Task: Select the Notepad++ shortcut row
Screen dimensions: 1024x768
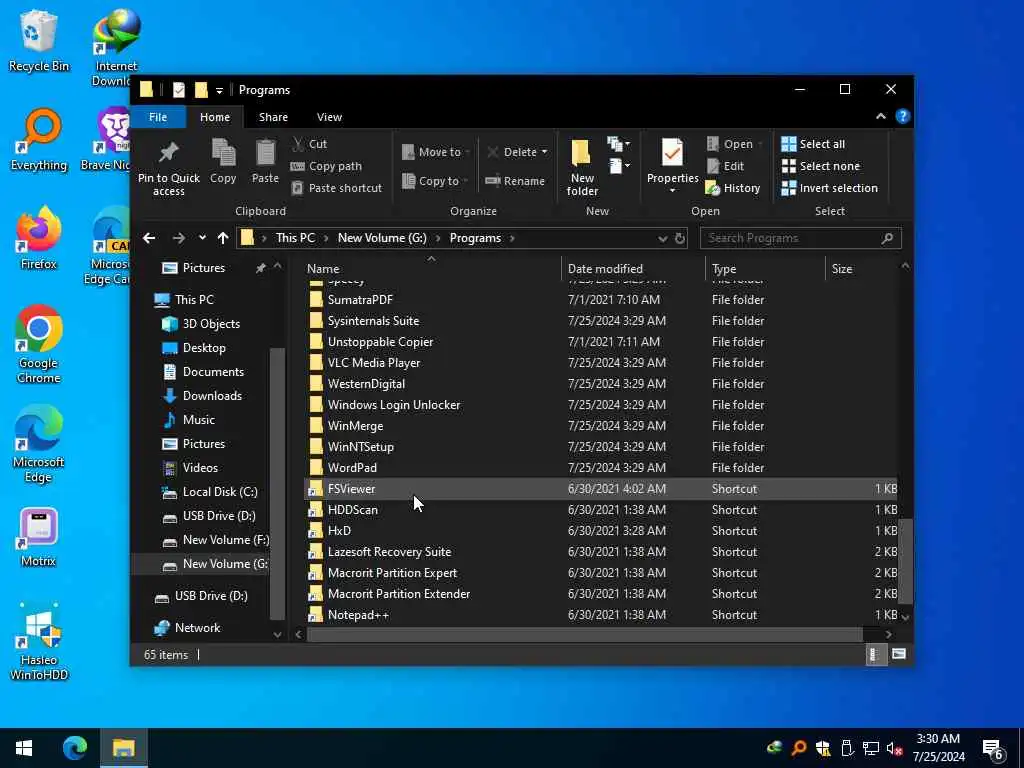Action: tap(601, 615)
